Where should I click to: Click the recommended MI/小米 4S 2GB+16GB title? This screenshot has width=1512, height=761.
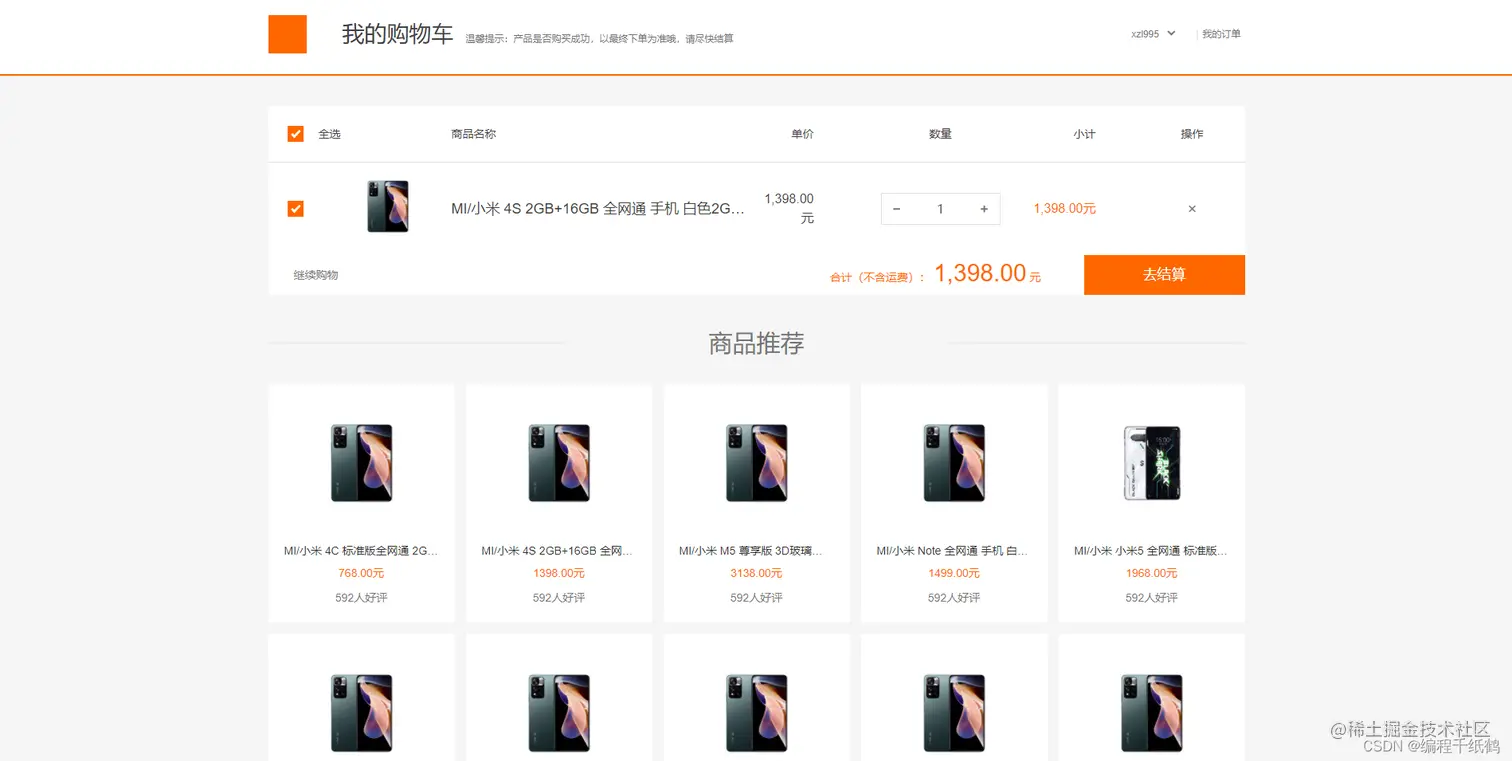coord(559,551)
